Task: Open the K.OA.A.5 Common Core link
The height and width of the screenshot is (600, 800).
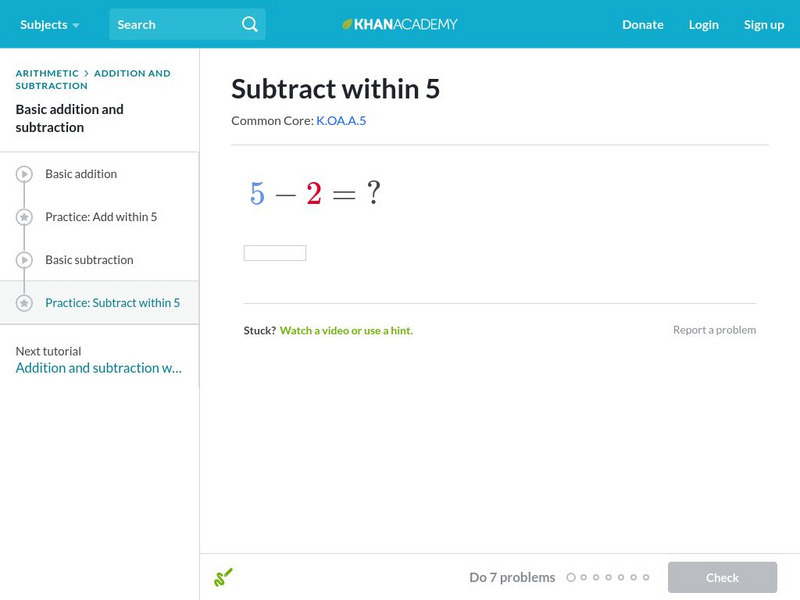Action: point(341,121)
